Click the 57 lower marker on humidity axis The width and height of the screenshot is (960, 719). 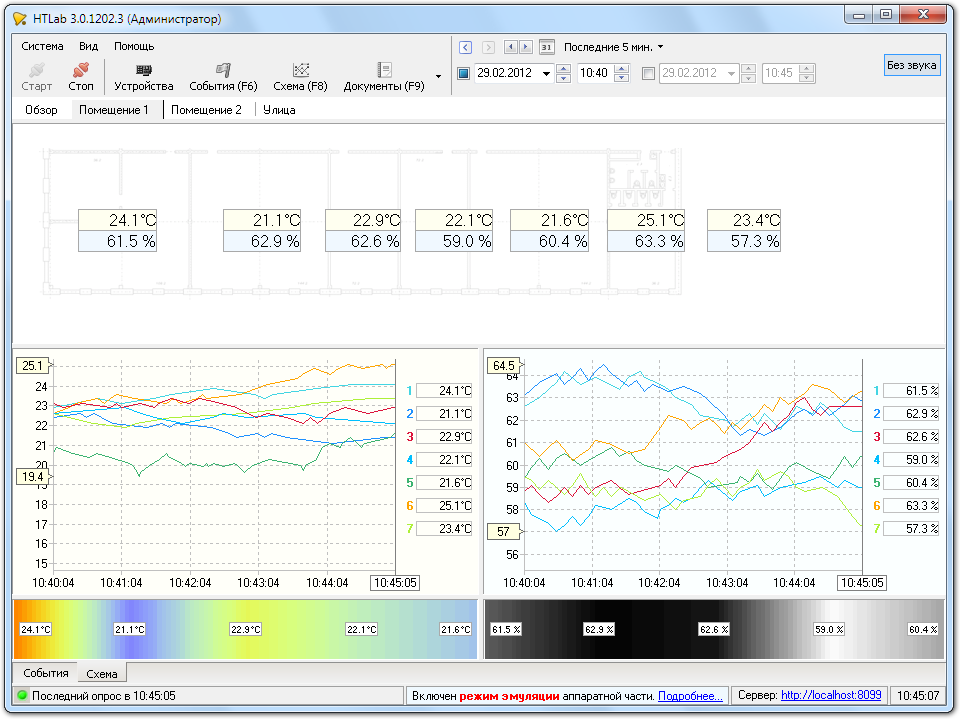[x=503, y=532]
